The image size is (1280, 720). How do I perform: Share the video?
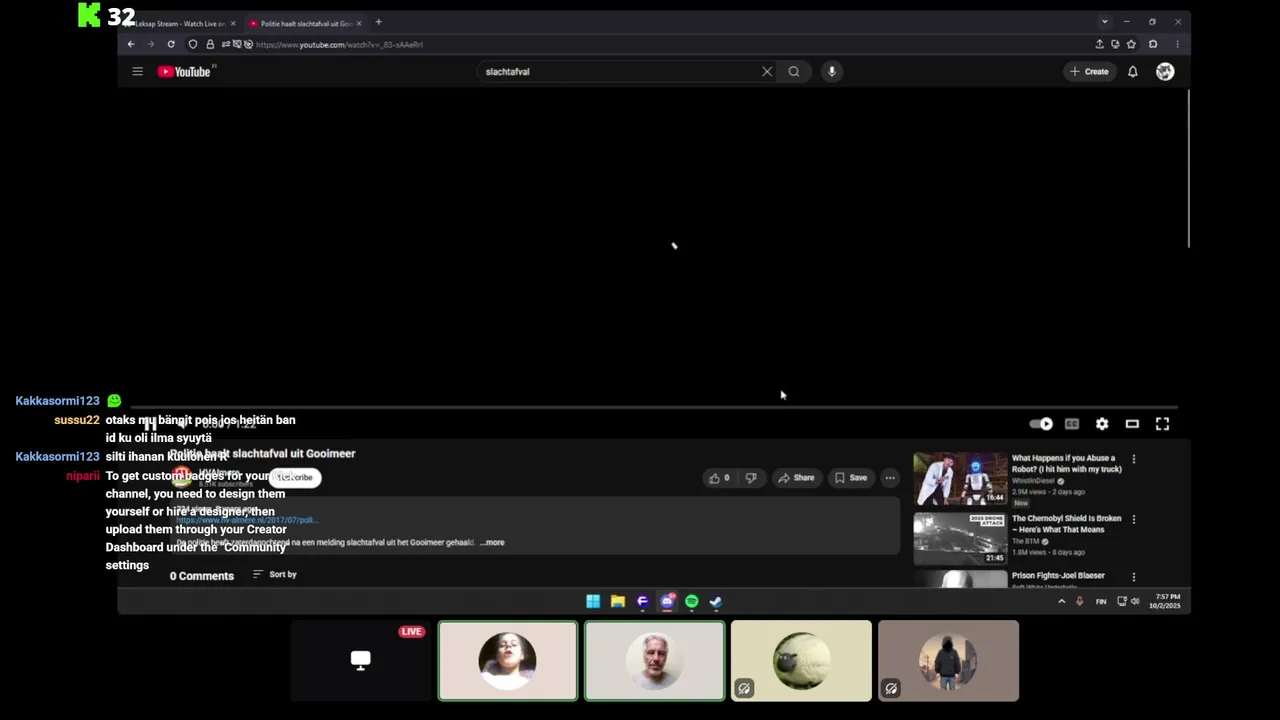tap(796, 478)
